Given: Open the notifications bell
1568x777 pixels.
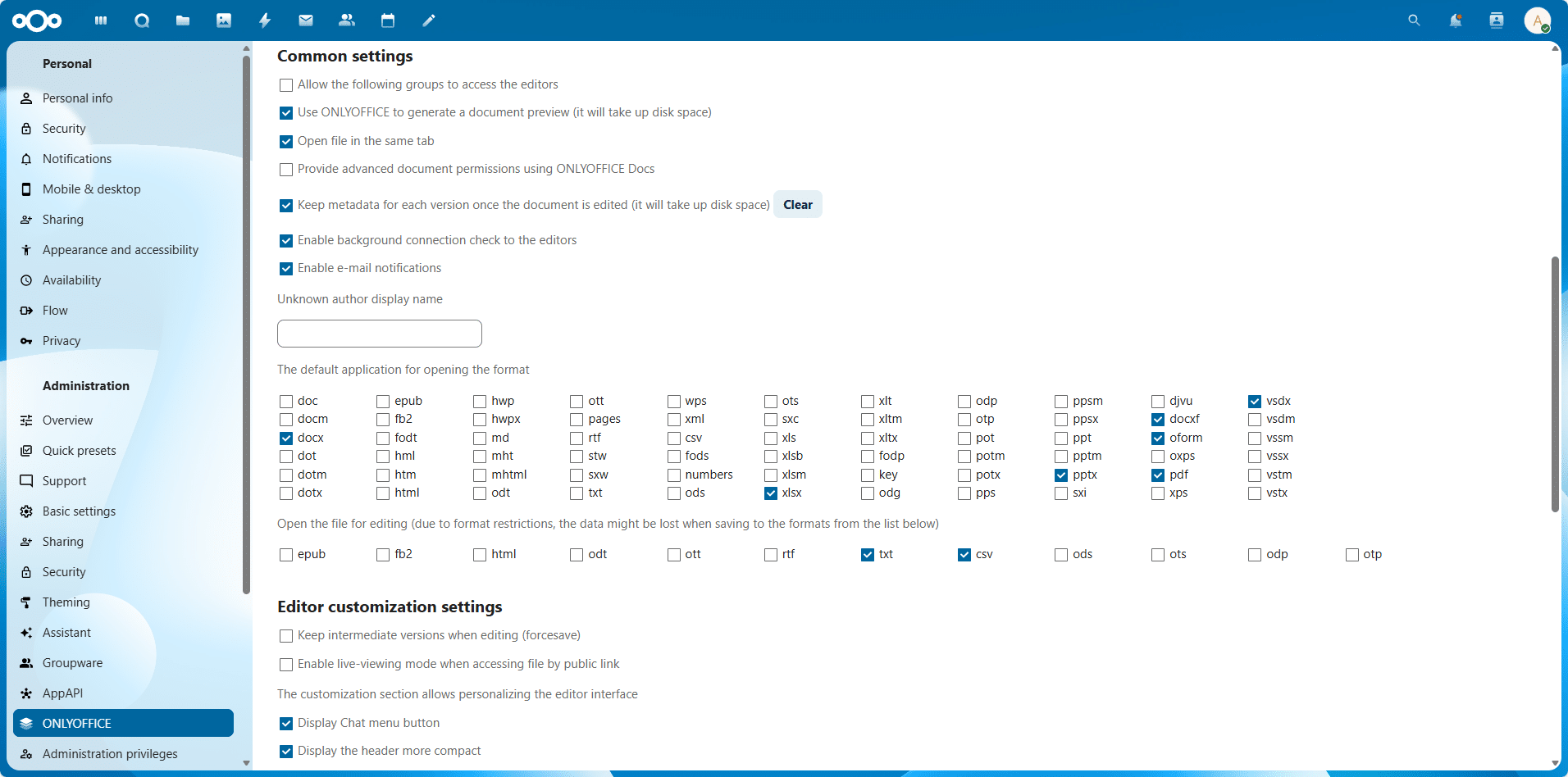Looking at the screenshot, I should pyautogui.click(x=1455, y=20).
